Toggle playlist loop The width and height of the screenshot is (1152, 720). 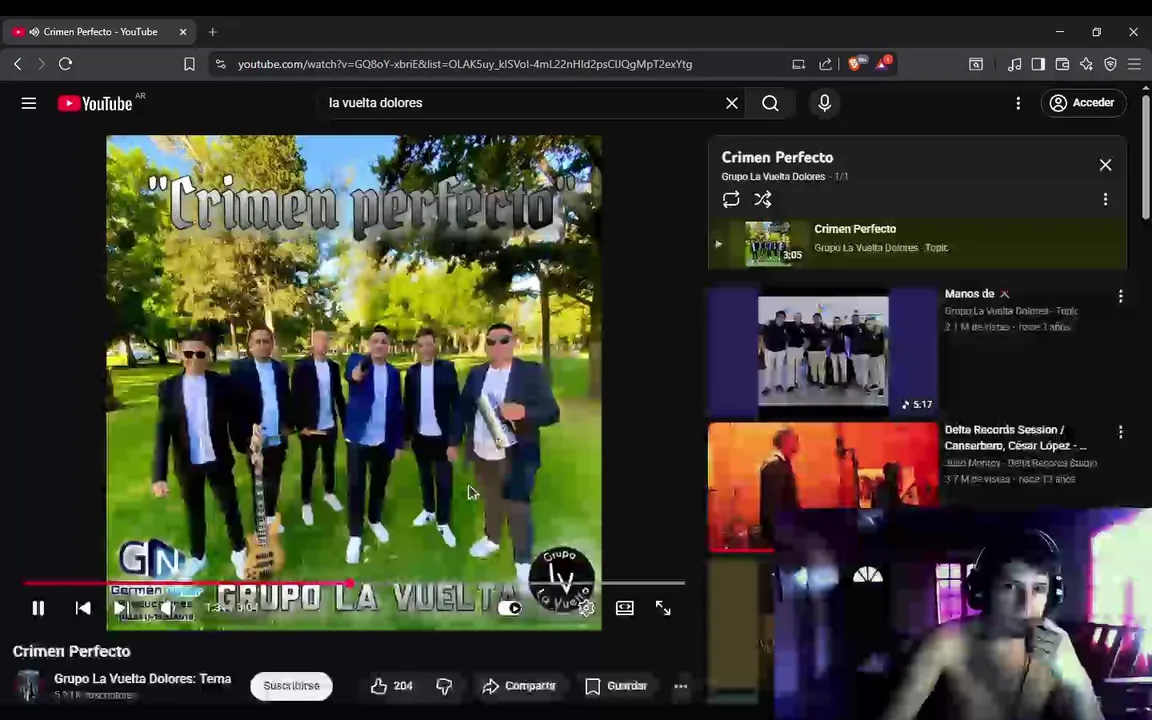tap(731, 199)
